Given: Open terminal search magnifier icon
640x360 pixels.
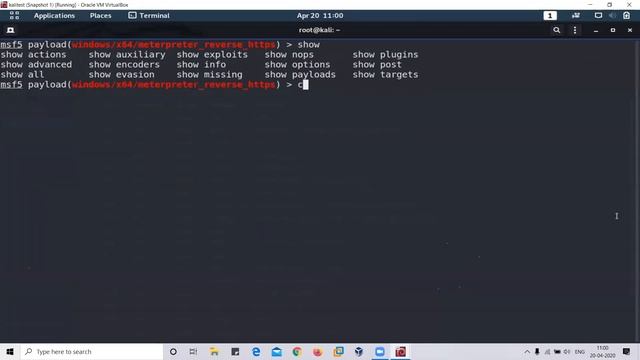Looking at the screenshot, I should (556, 30).
